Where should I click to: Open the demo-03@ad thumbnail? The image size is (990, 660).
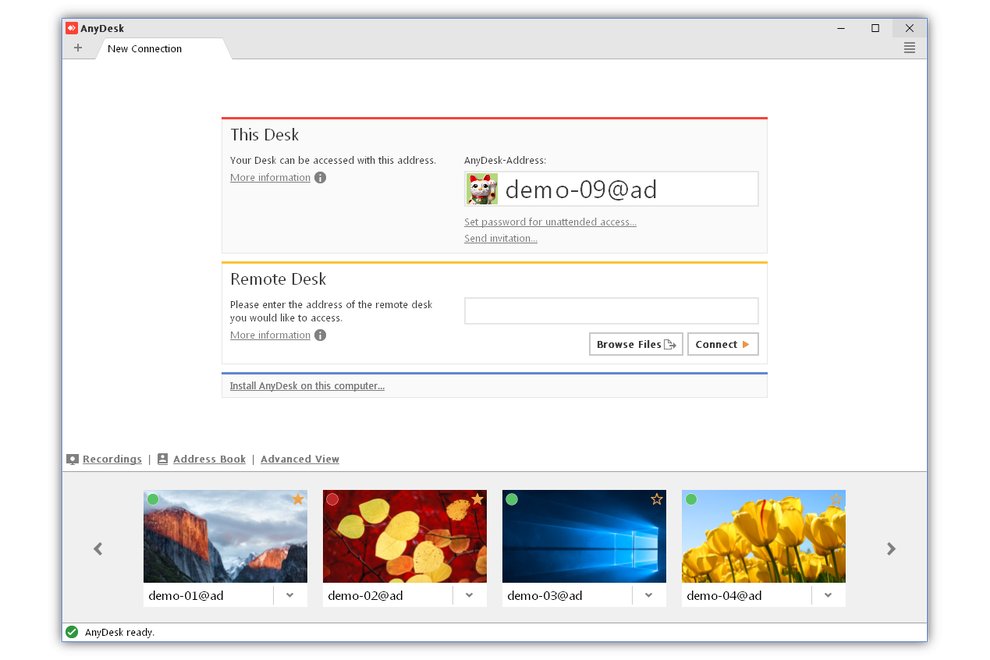point(584,536)
